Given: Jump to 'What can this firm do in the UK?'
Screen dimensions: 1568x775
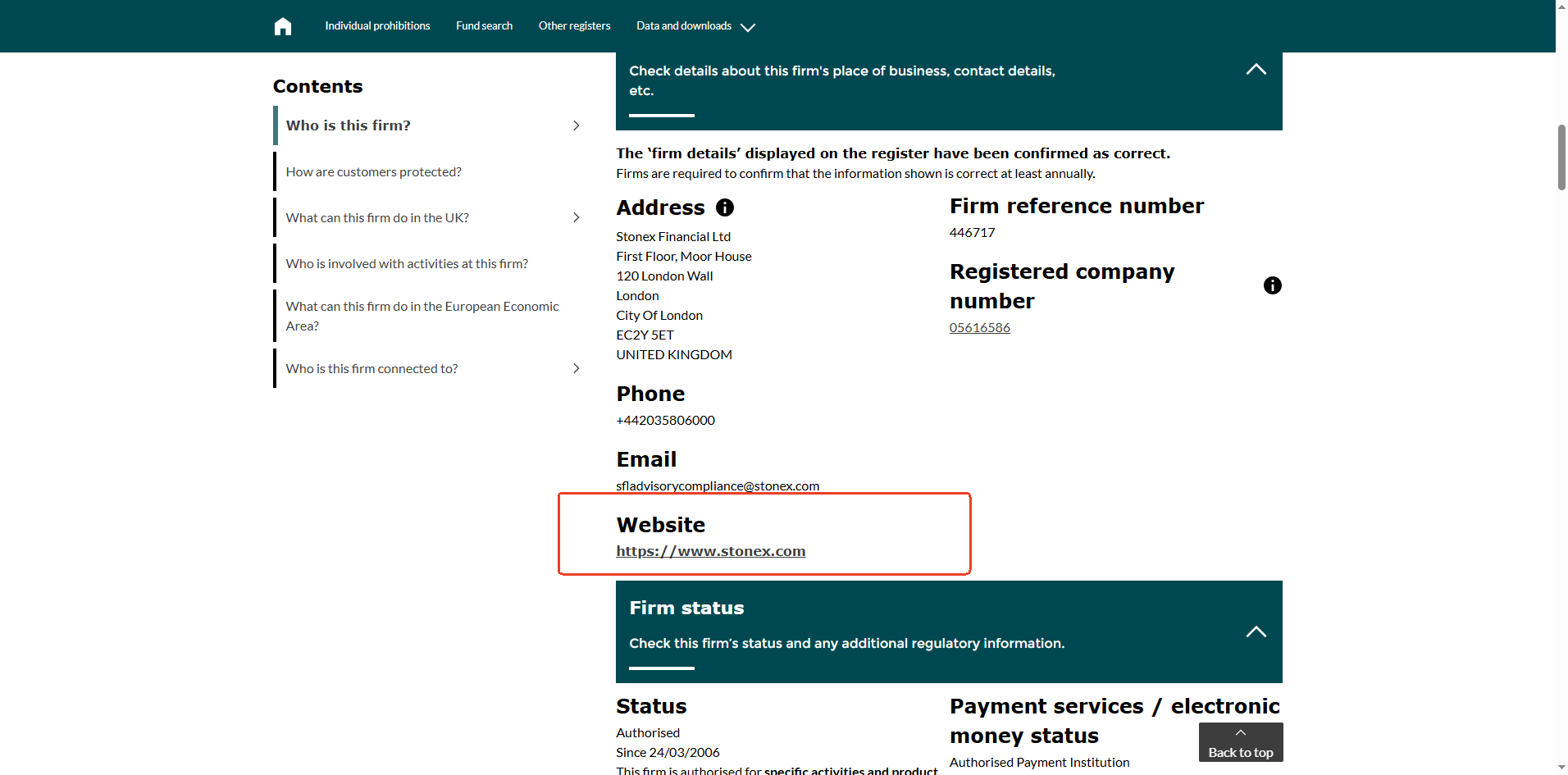Looking at the screenshot, I should (x=377, y=217).
